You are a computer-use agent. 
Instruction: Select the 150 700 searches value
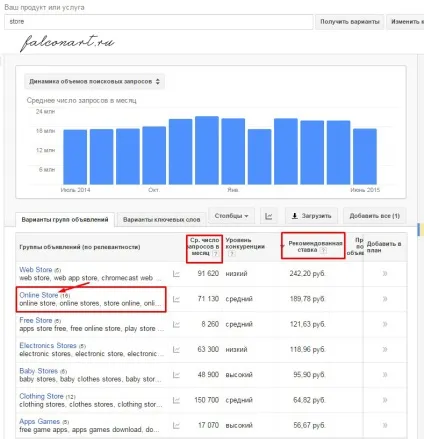pos(207,400)
